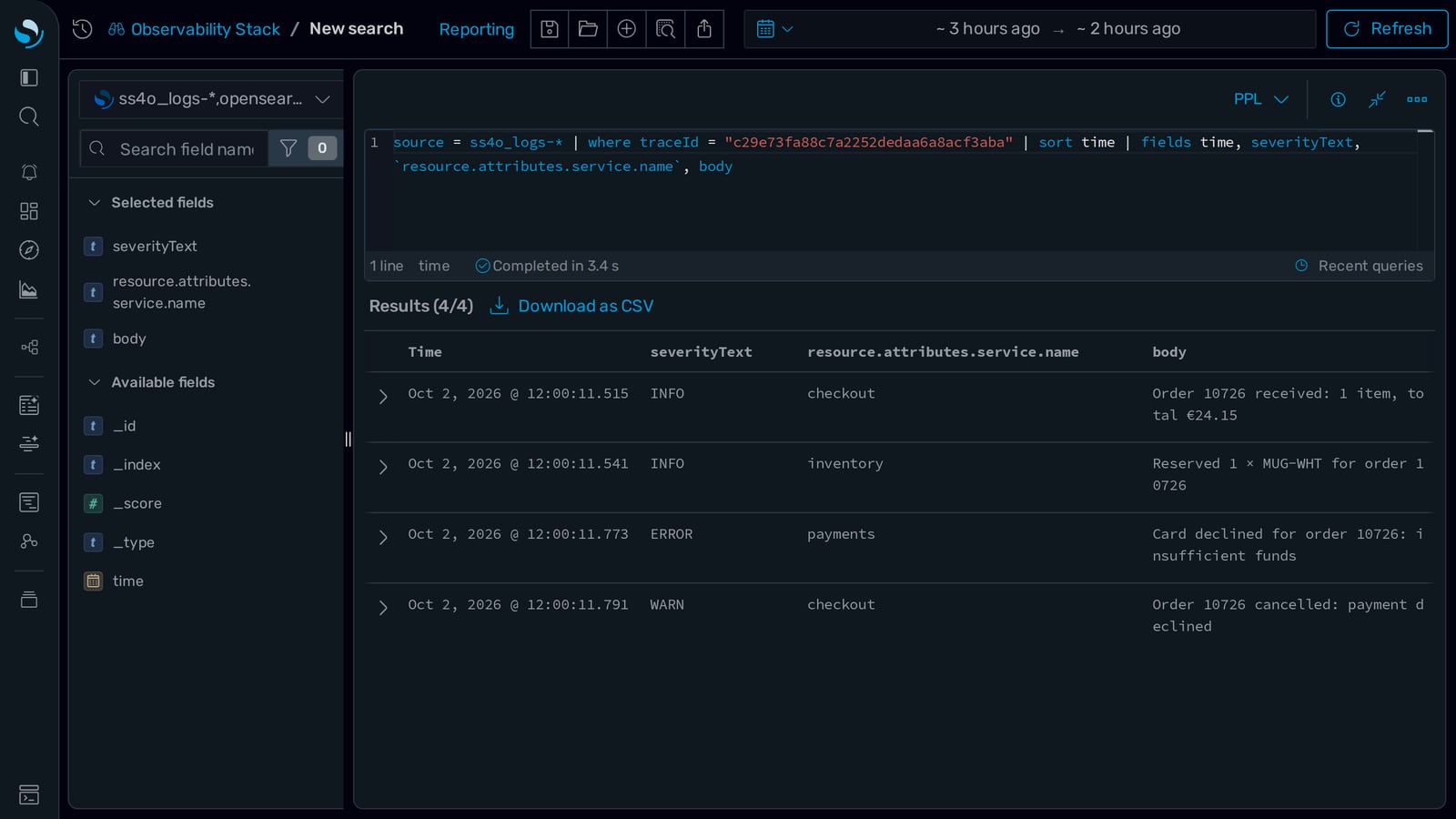Open the visualize chart icon in the sidebar
This screenshot has width=1456, height=819.
coord(29,289)
